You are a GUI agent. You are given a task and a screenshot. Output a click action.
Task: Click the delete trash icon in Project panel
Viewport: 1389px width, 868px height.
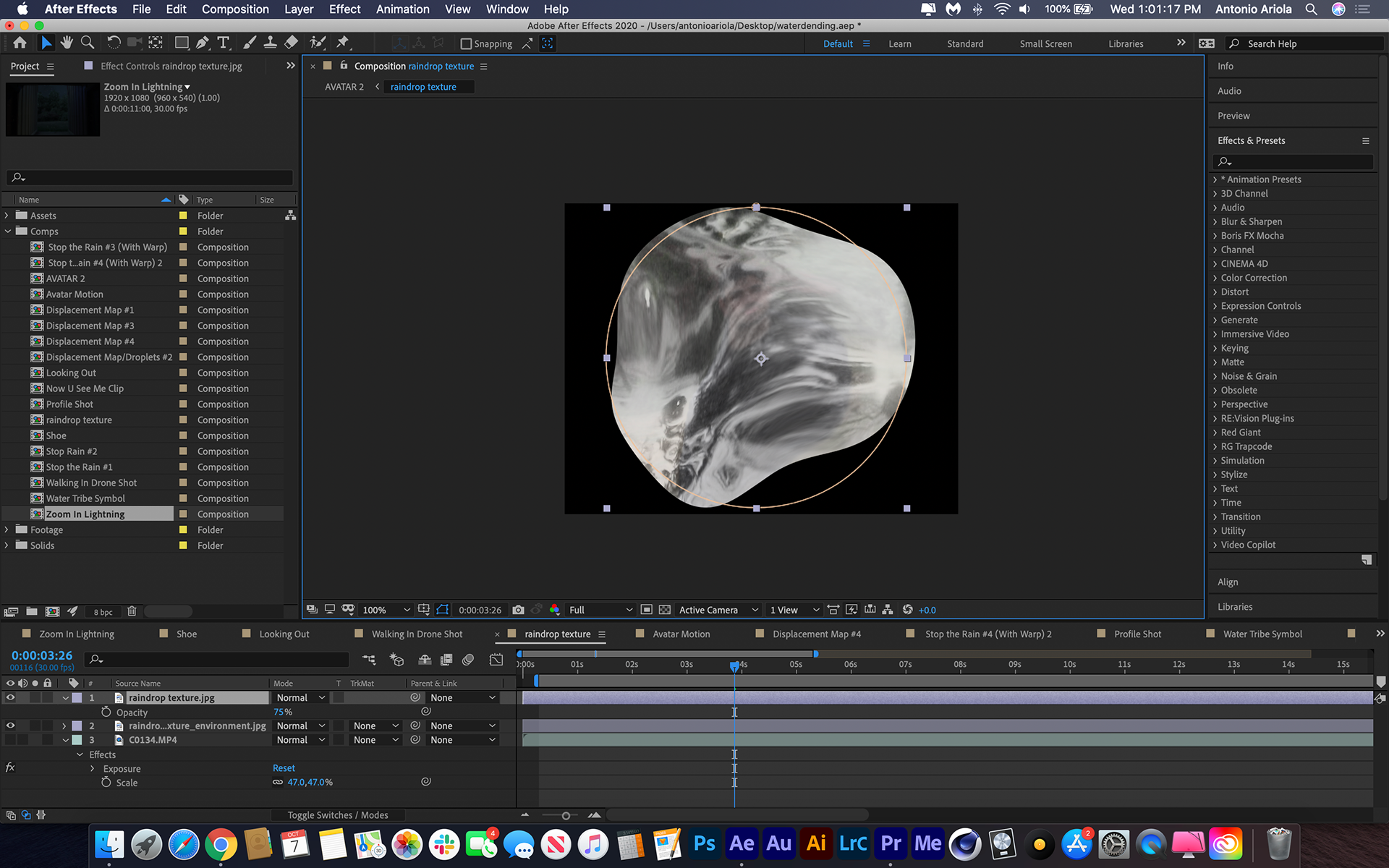coord(132,611)
